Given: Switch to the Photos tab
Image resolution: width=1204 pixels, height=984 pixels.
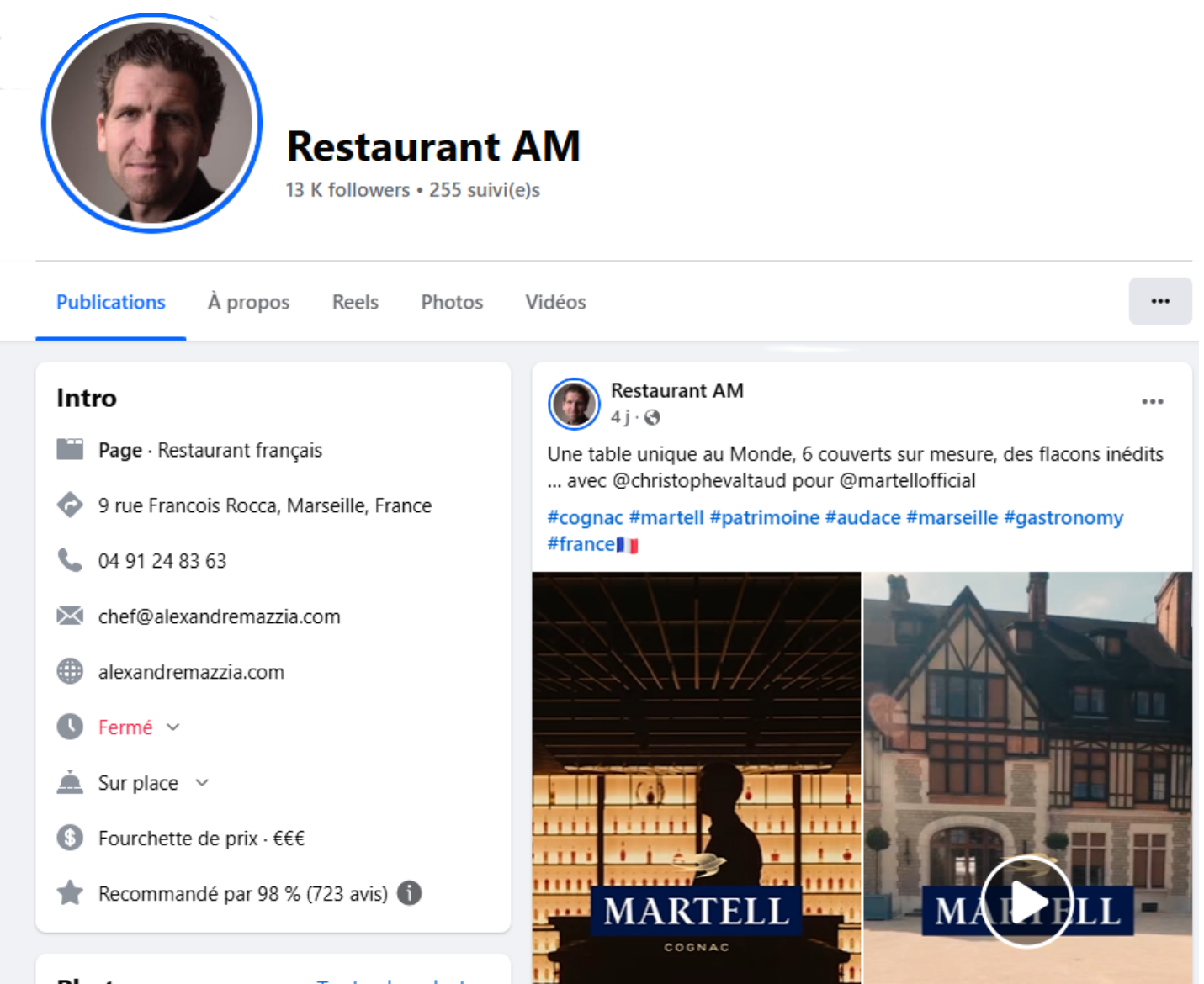Looking at the screenshot, I should coord(452,302).
